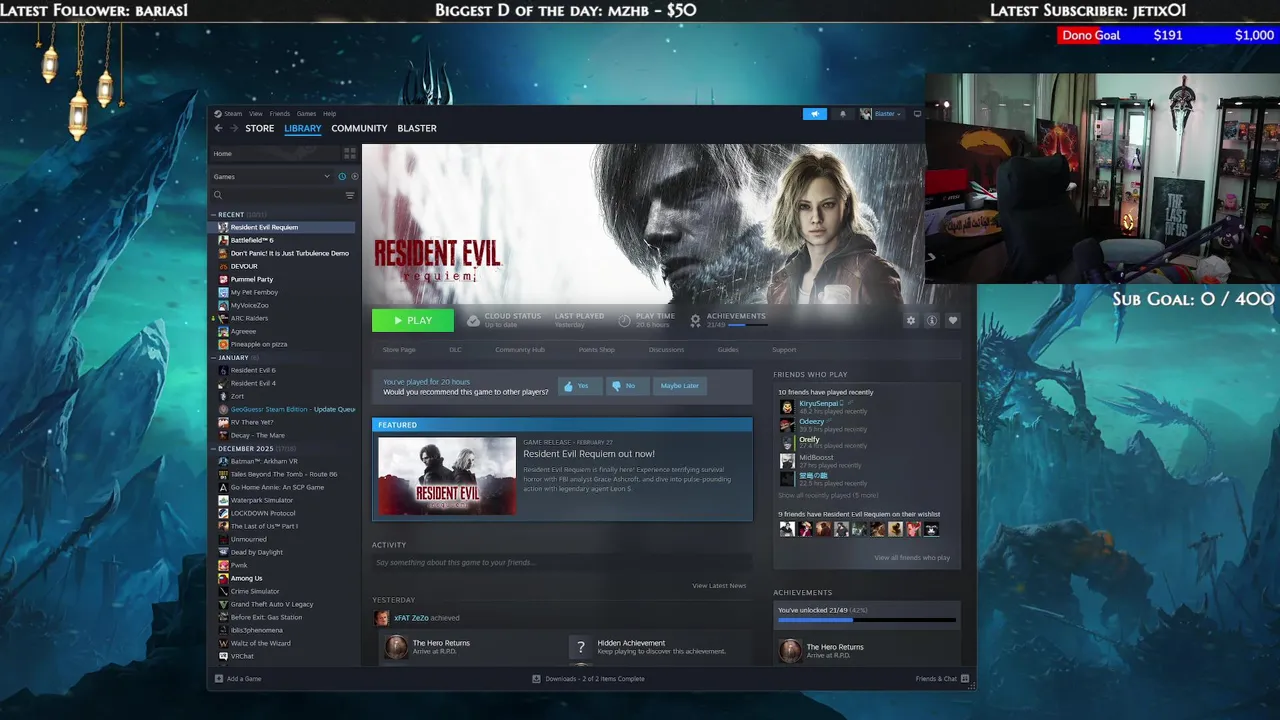The image size is (1280, 720).
Task: Open the notifications bell
Action: (842, 114)
